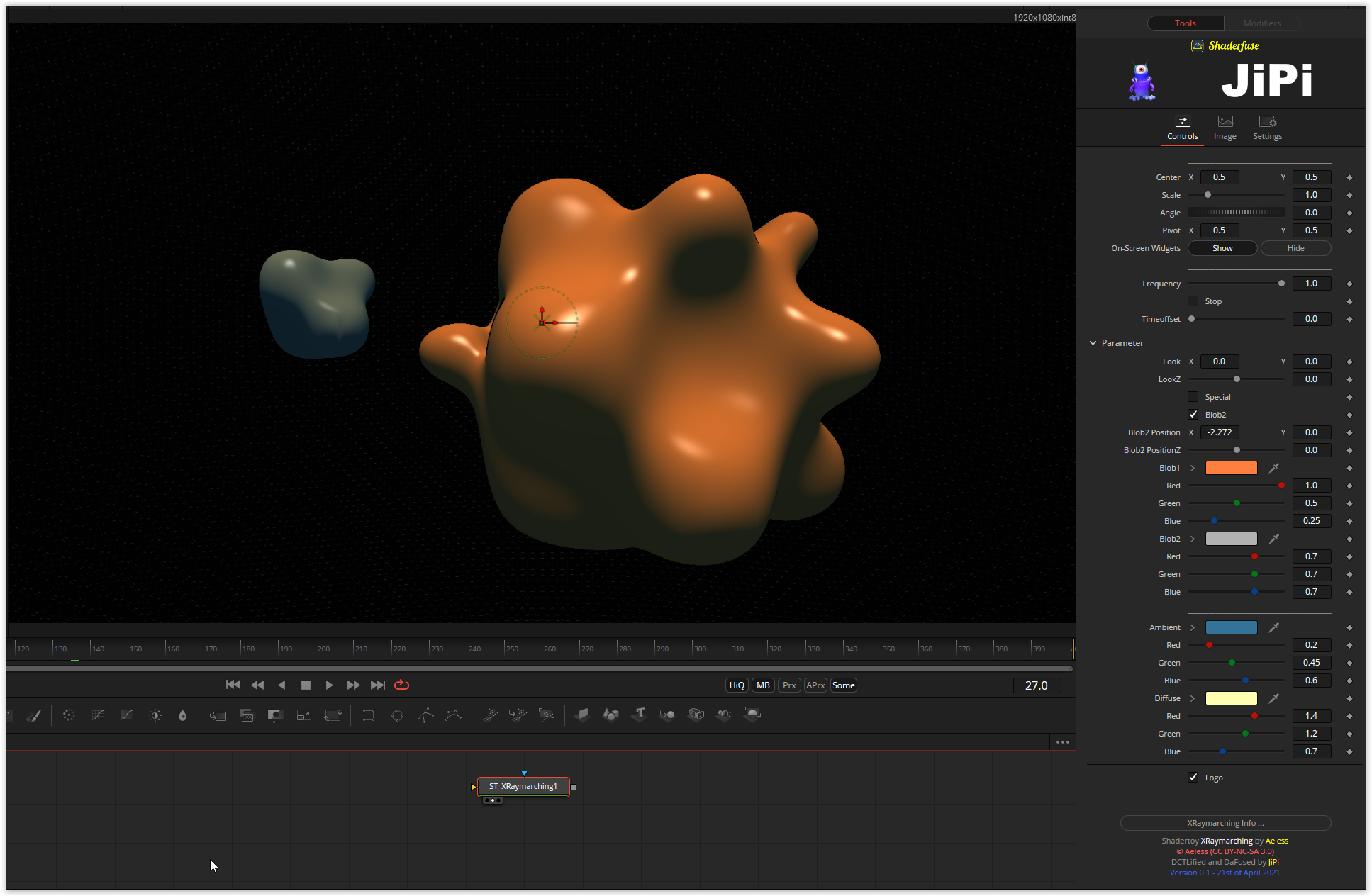The width and height of the screenshot is (1372, 896).
Task: Toggle the loop playback button
Action: click(x=401, y=685)
